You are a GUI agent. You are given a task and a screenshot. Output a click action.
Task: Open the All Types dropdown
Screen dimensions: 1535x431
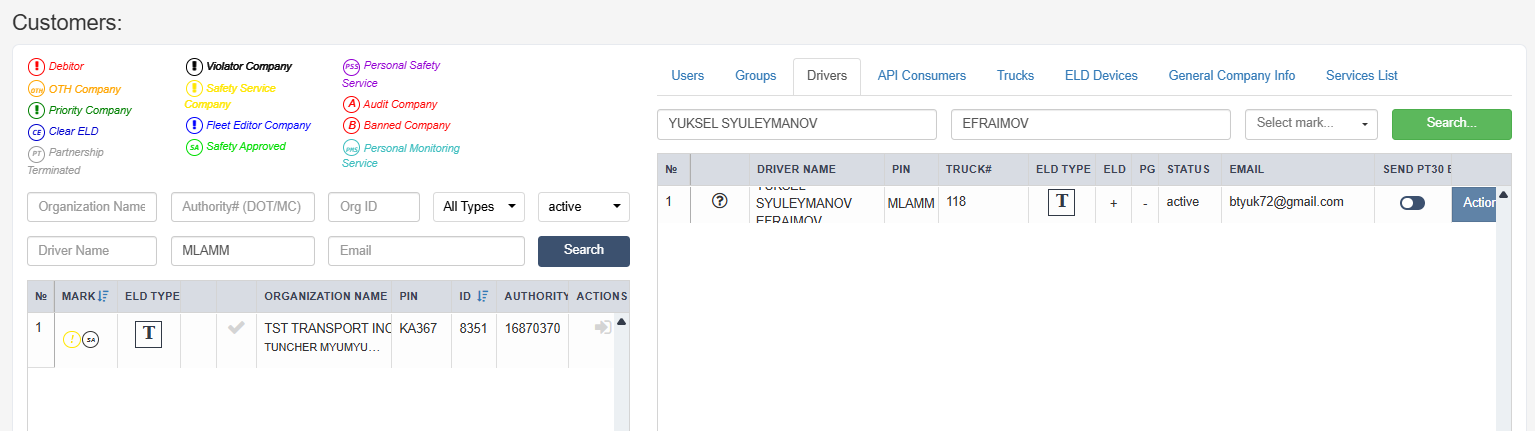point(479,207)
